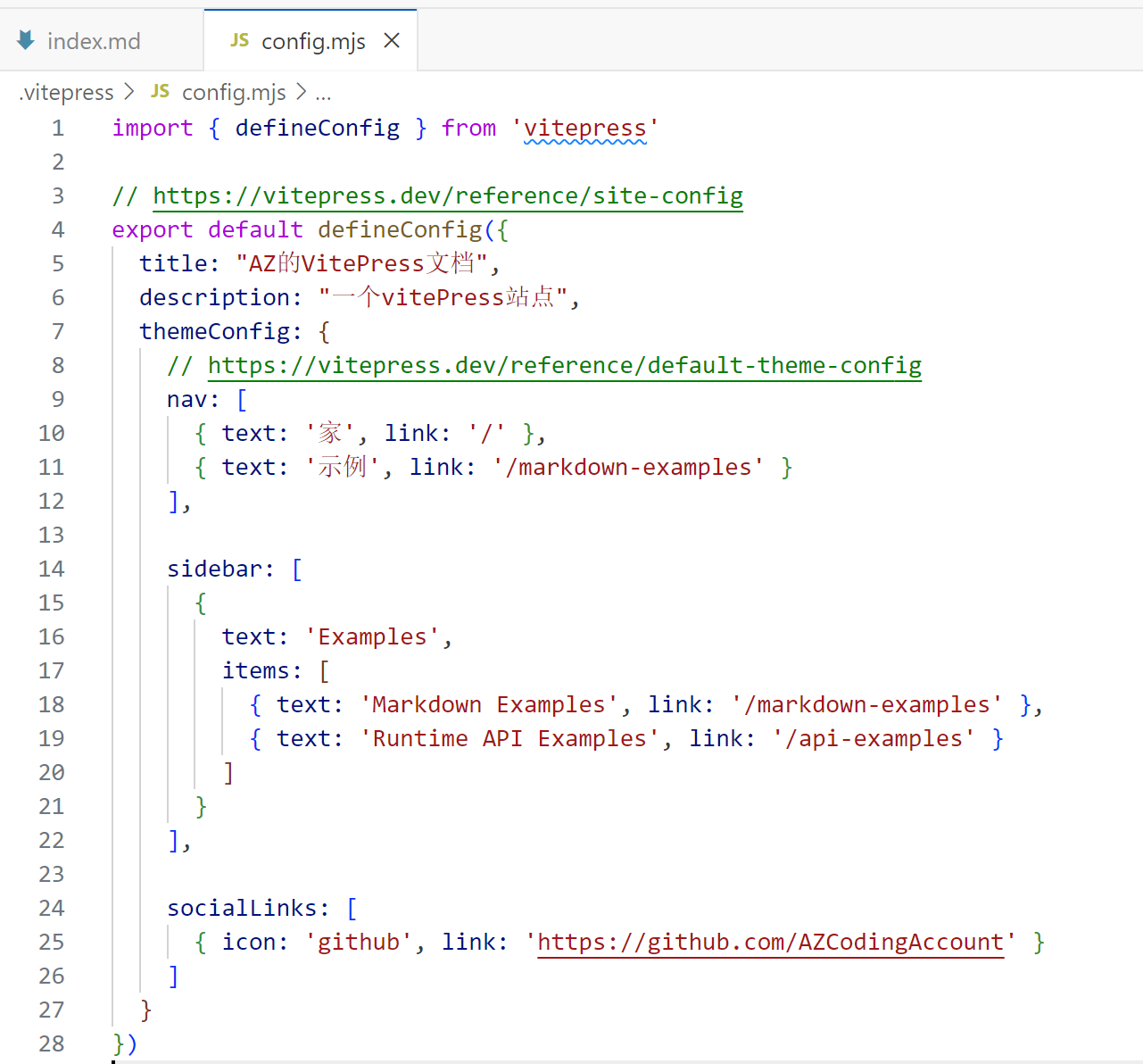This screenshot has height=1064, width=1143.
Task: Switch to the index.md tab
Action: pos(93,41)
